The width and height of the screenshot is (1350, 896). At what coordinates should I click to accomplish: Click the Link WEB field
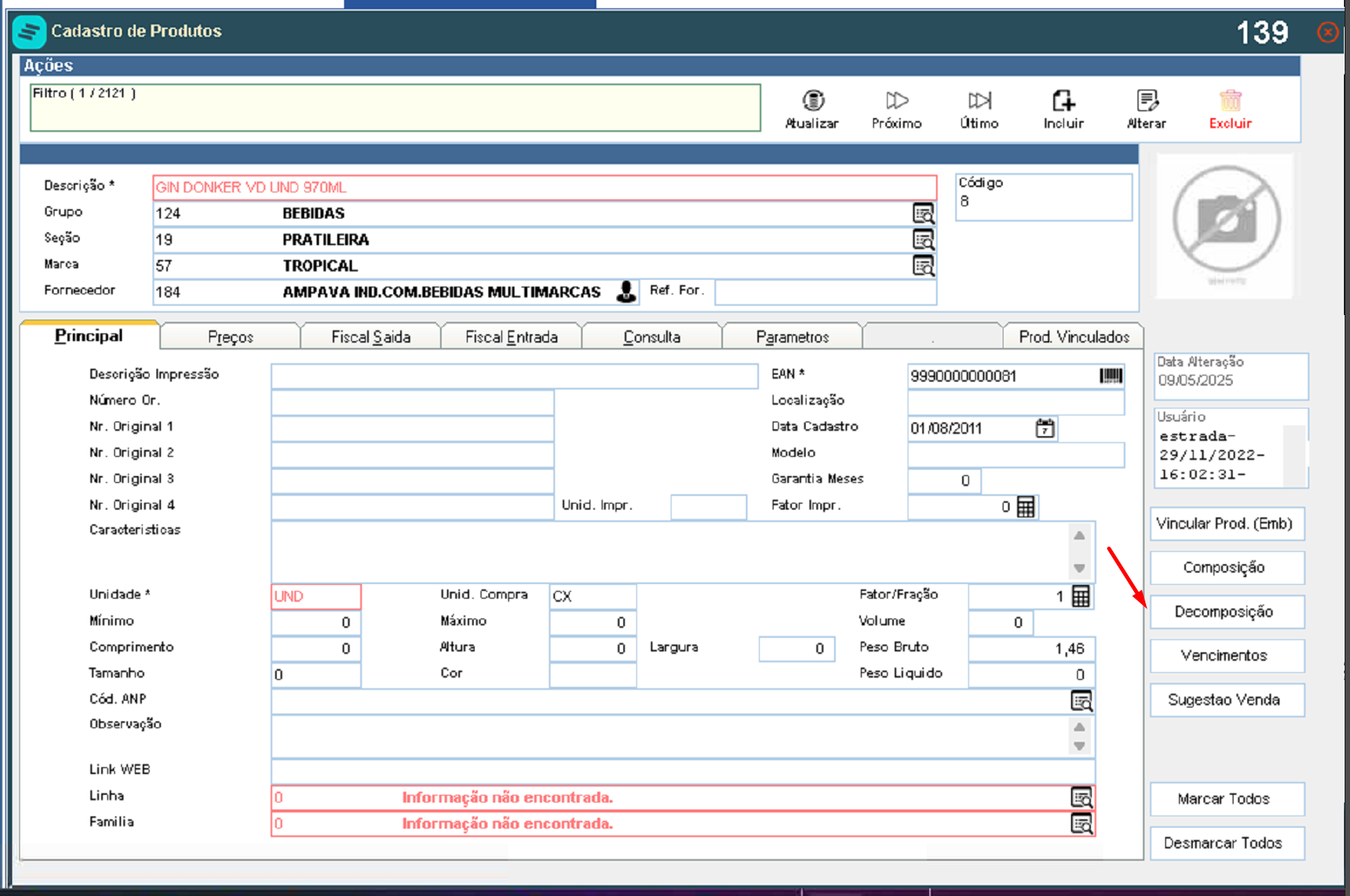(683, 771)
